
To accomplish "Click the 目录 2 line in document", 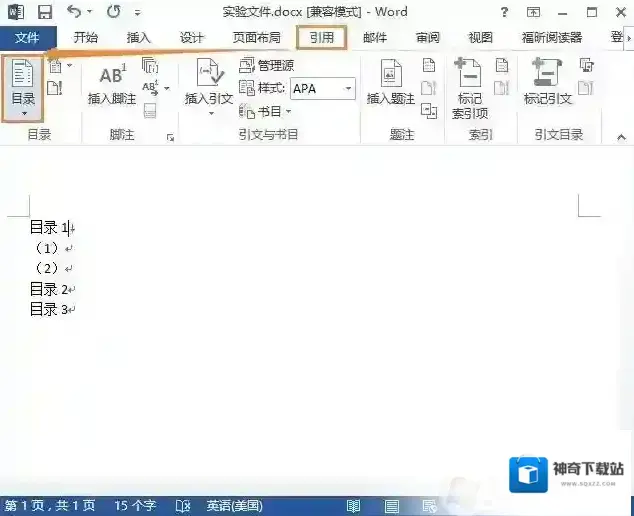I will pyautogui.click(x=49, y=289).
